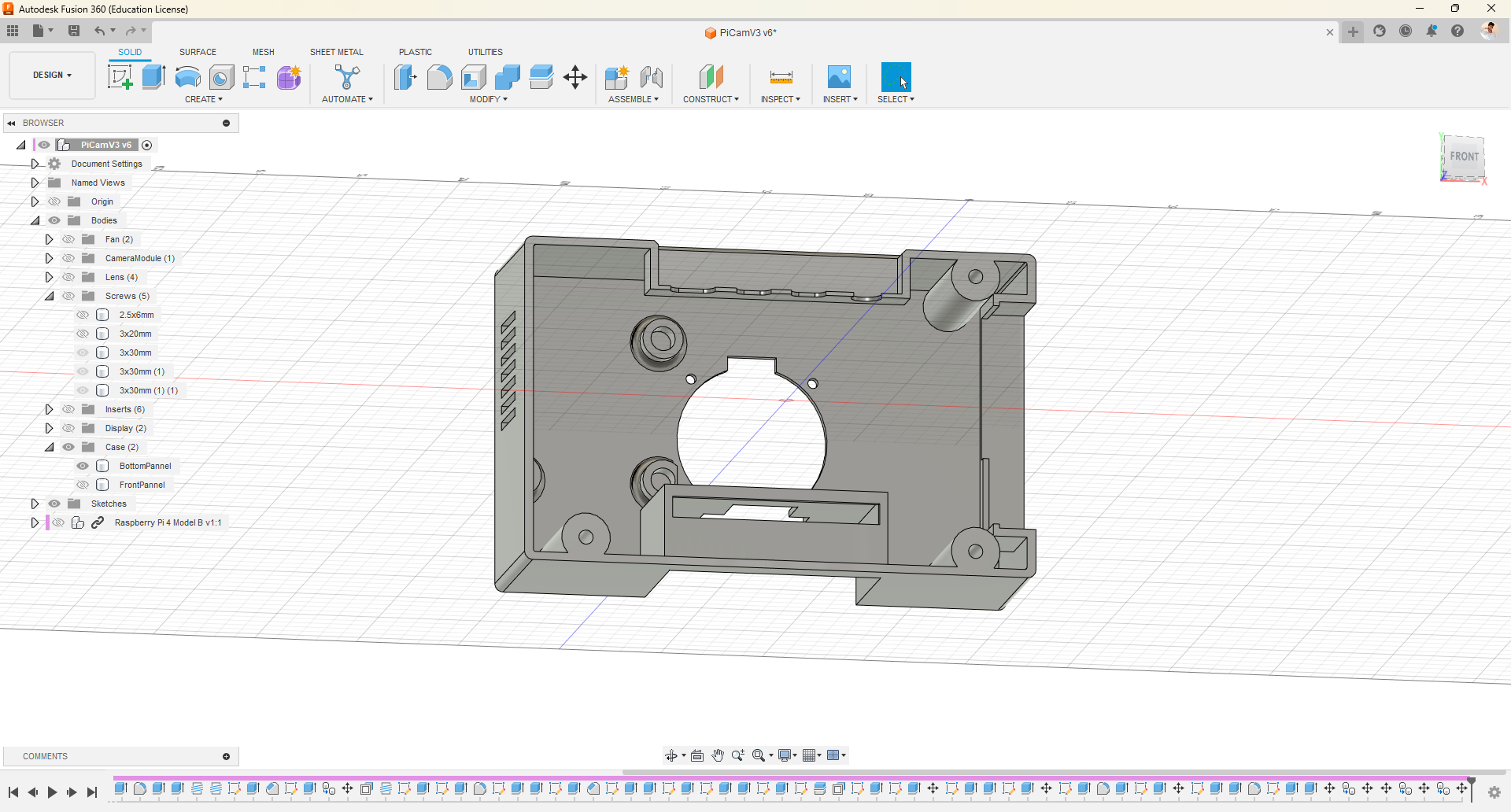Switch to the UTILITIES tab
Image resolution: width=1511 pixels, height=812 pixels.
point(486,52)
